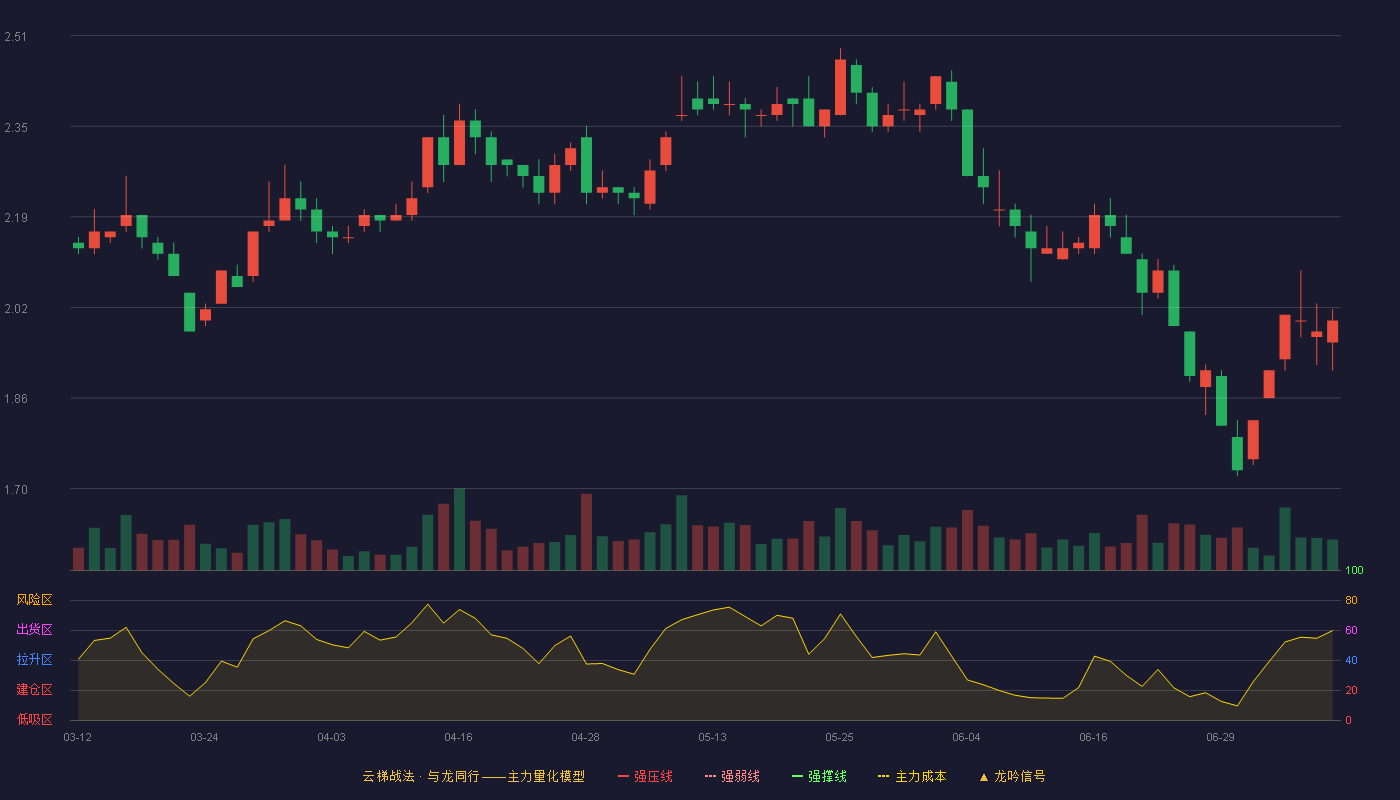Click the first candlestick above 03-12
Image resolution: width=1400 pixels, height=800 pixels.
pos(78,245)
